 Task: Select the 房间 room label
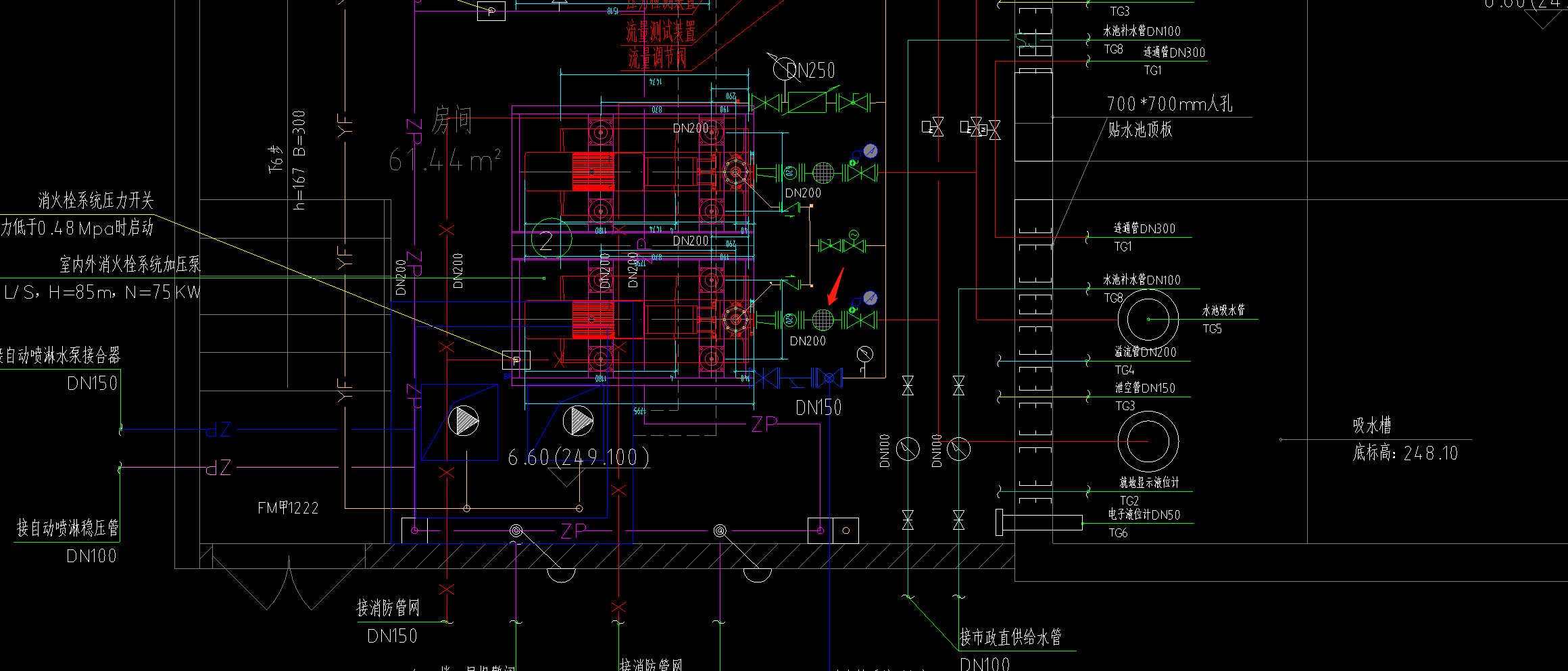451,120
